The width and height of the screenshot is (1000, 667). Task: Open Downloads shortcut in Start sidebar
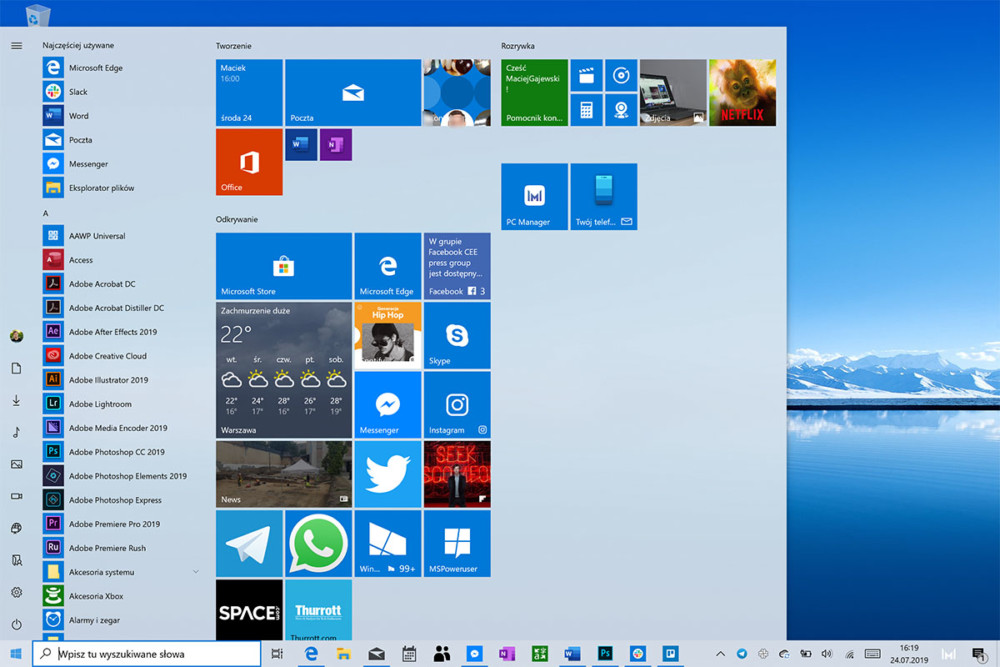(x=17, y=400)
